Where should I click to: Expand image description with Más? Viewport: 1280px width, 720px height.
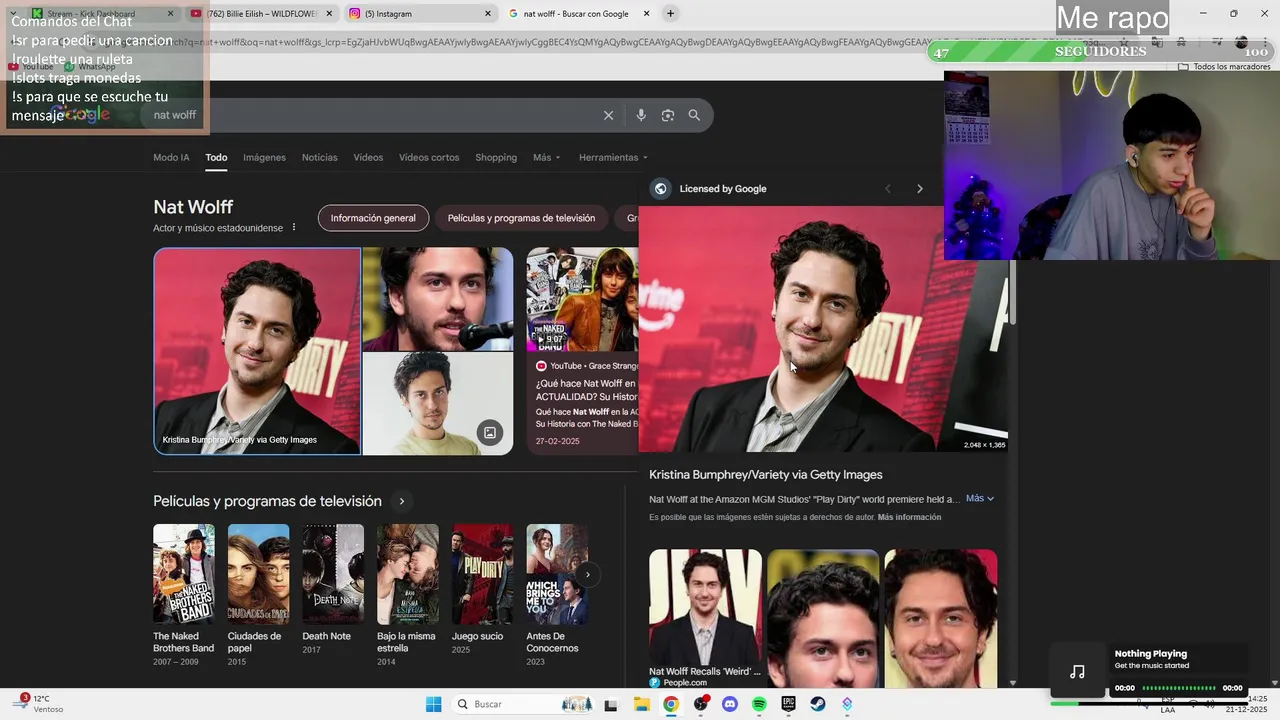(979, 498)
